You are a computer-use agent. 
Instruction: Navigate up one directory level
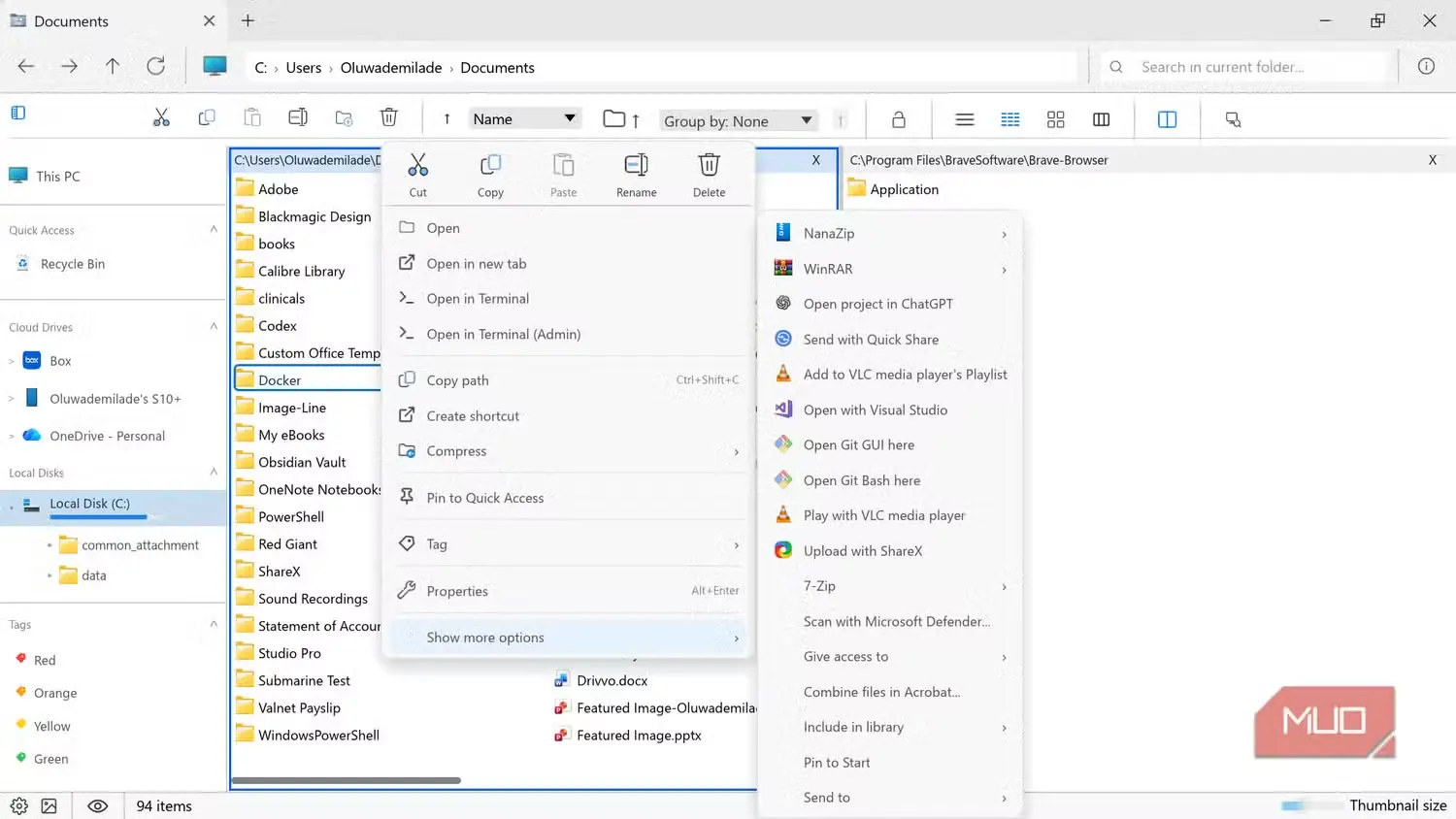click(113, 66)
